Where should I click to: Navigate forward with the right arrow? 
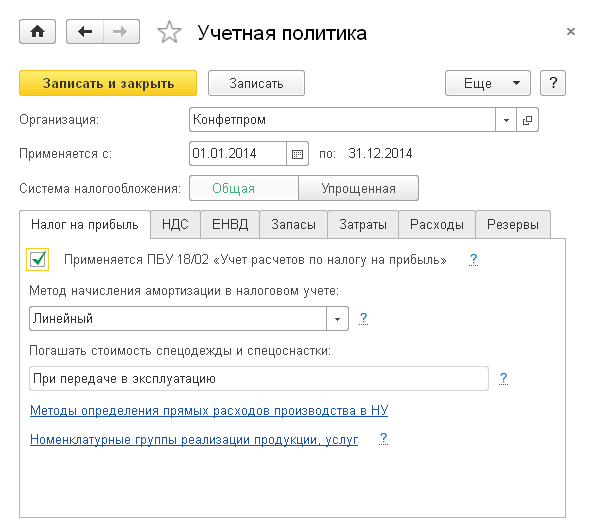pyautogui.click(x=121, y=32)
